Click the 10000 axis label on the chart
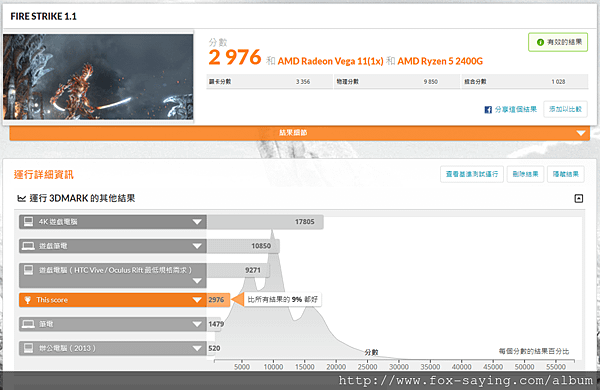Screen dimensions: 600x390 coord(273,367)
